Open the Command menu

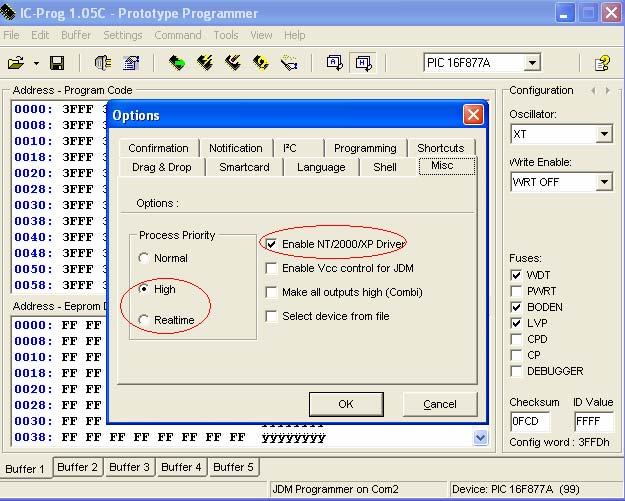pyautogui.click(x=178, y=35)
